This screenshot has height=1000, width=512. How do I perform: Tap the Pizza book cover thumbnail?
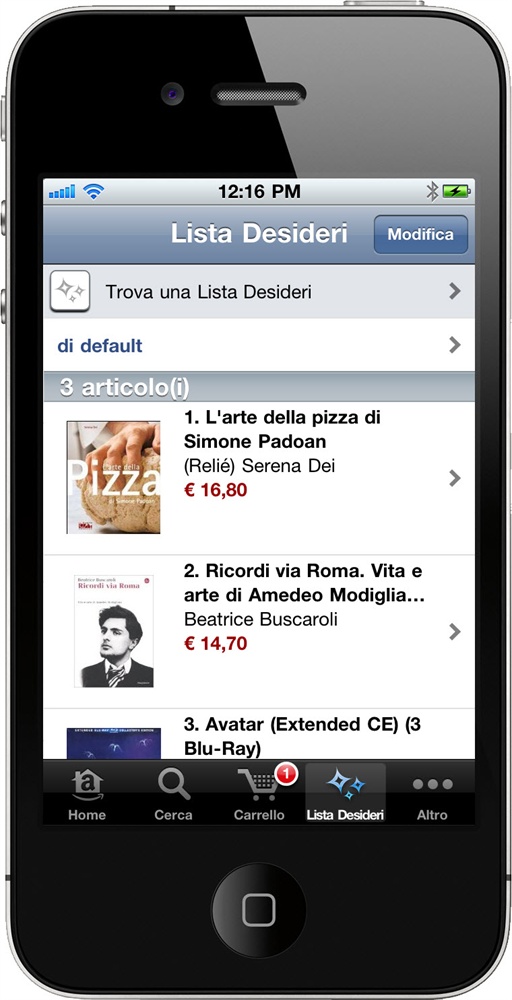[x=113, y=477]
